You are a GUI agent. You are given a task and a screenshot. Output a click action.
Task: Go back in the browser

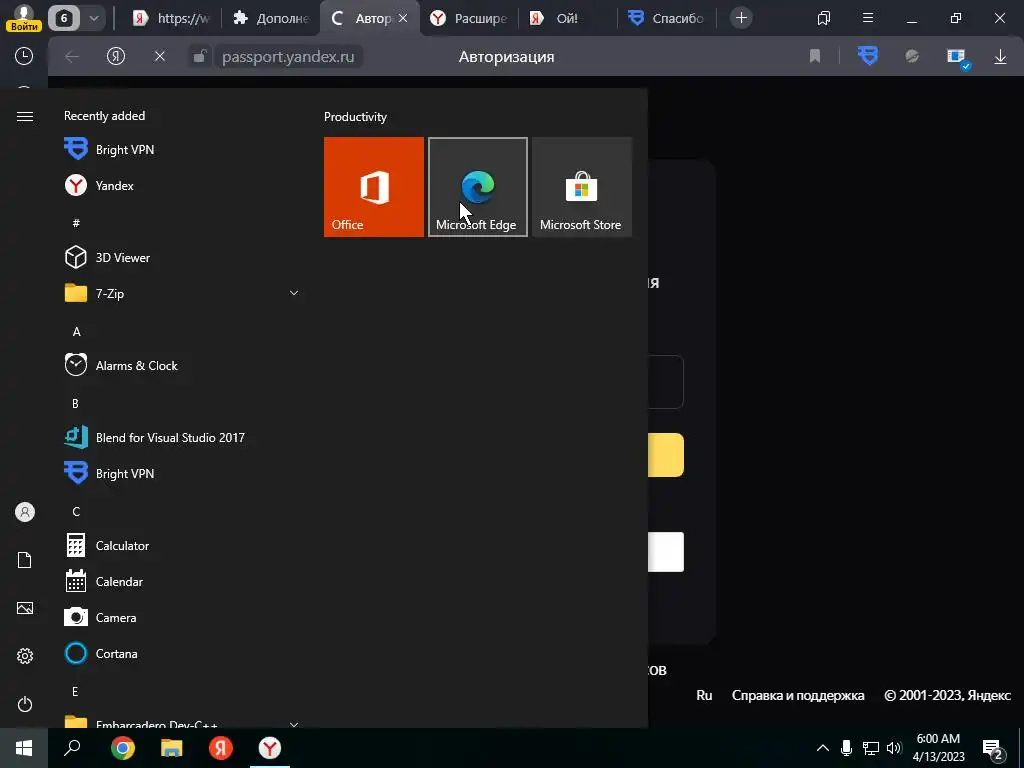[x=72, y=57]
